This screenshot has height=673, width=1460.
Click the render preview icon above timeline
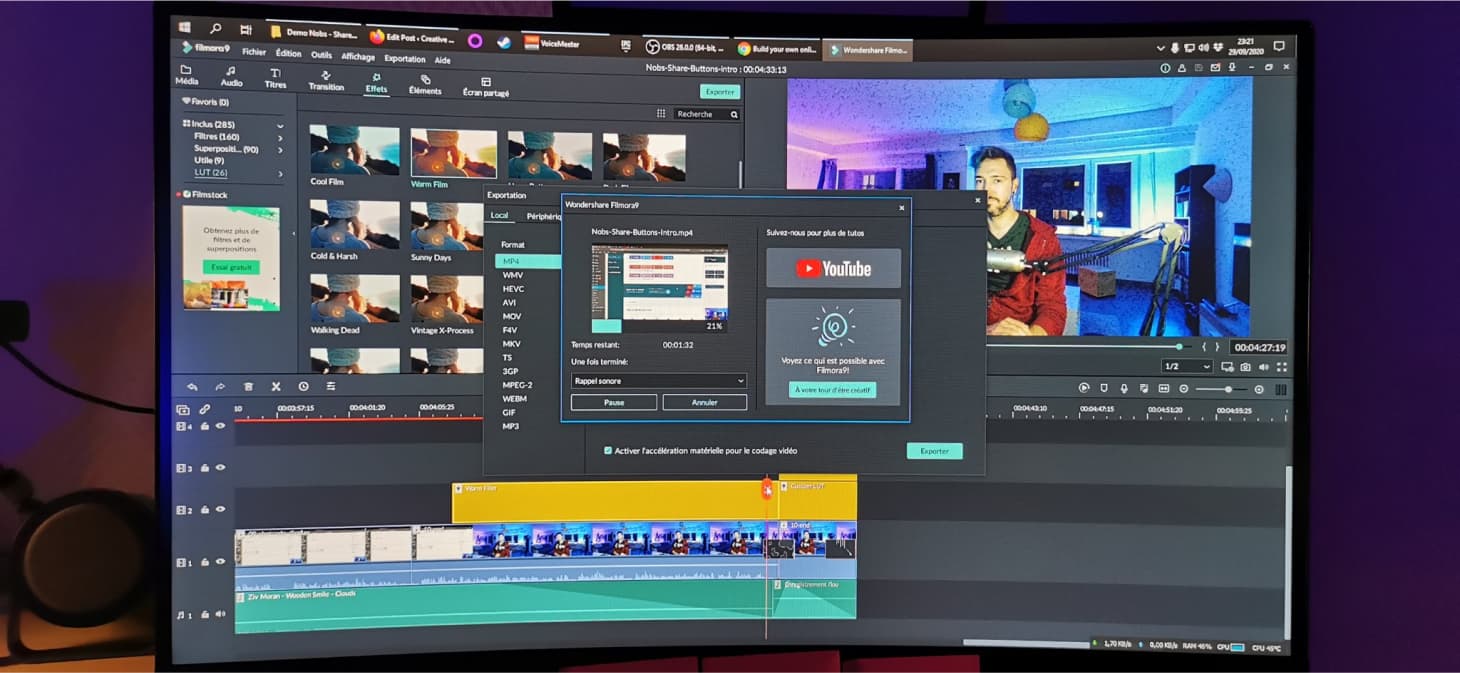coord(1084,388)
